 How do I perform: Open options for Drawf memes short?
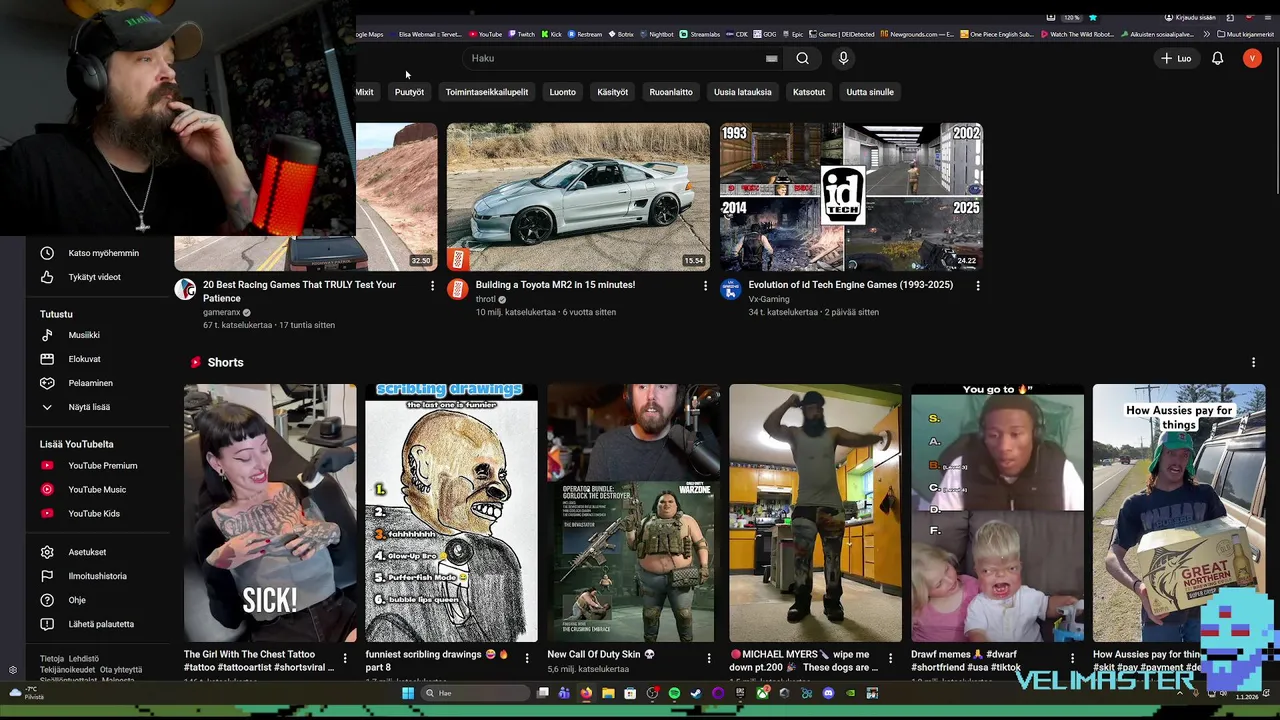pyautogui.click(x=1072, y=658)
